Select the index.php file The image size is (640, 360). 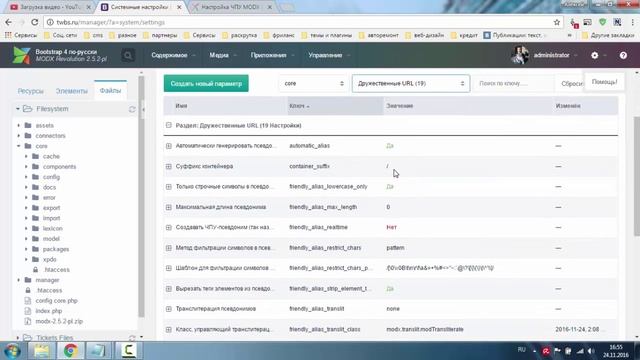click(49, 311)
